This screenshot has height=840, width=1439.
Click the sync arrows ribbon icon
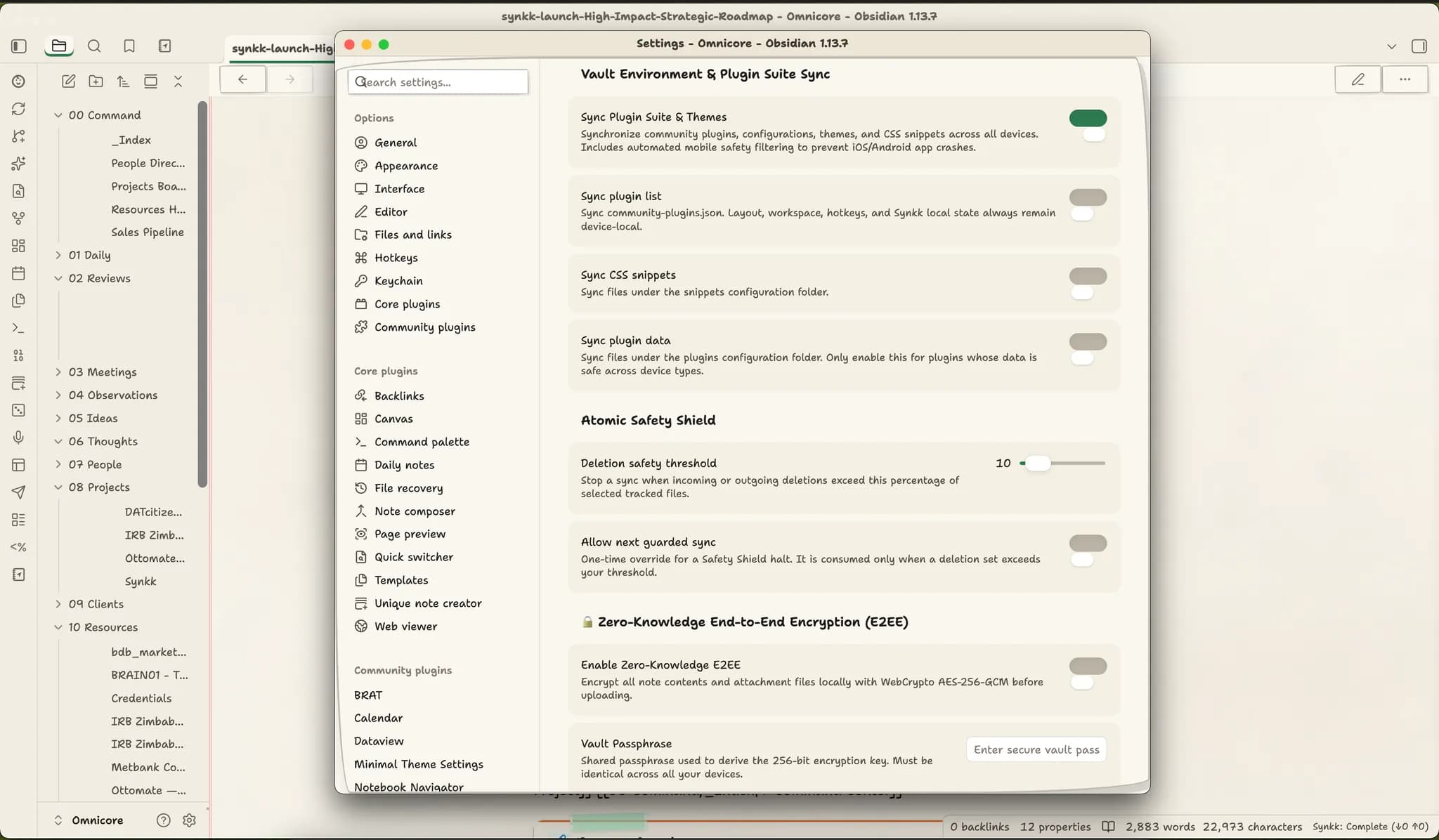pos(19,109)
